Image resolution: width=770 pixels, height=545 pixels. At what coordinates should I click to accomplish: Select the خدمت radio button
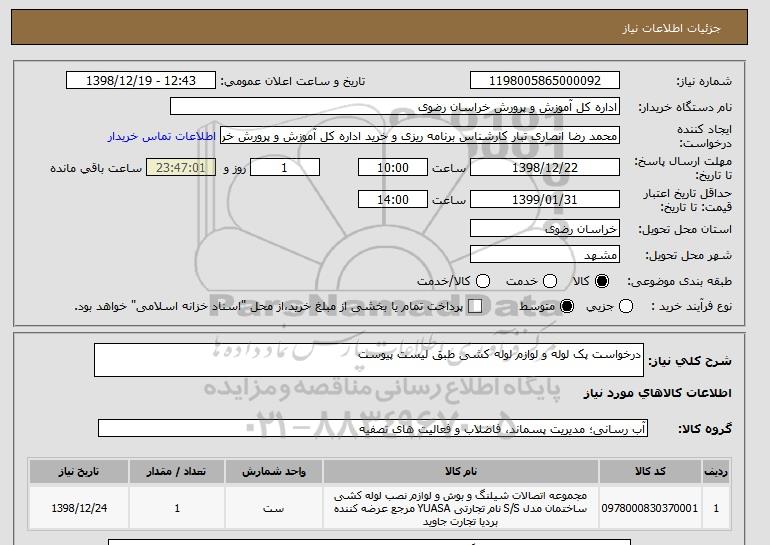(550, 281)
